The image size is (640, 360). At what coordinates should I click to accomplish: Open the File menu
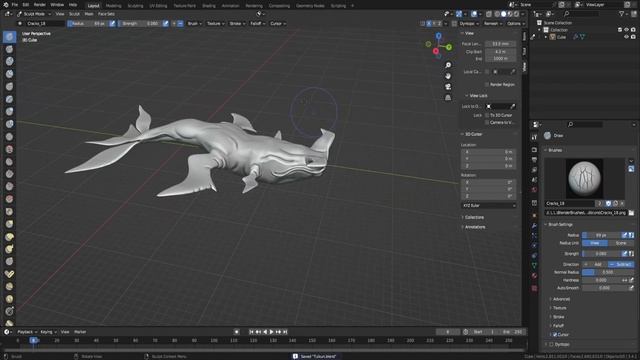(15, 5)
